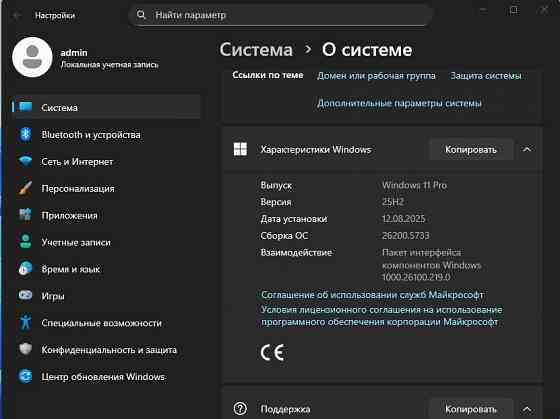Click the Windows logo icon in Характеристики Windows
560x419 pixels.
240,149
